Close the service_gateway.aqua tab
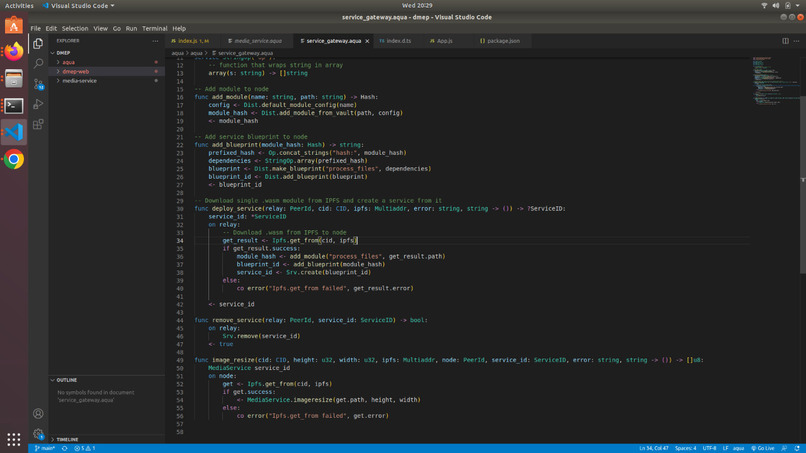The height and width of the screenshot is (453, 806). click(x=367, y=41)
